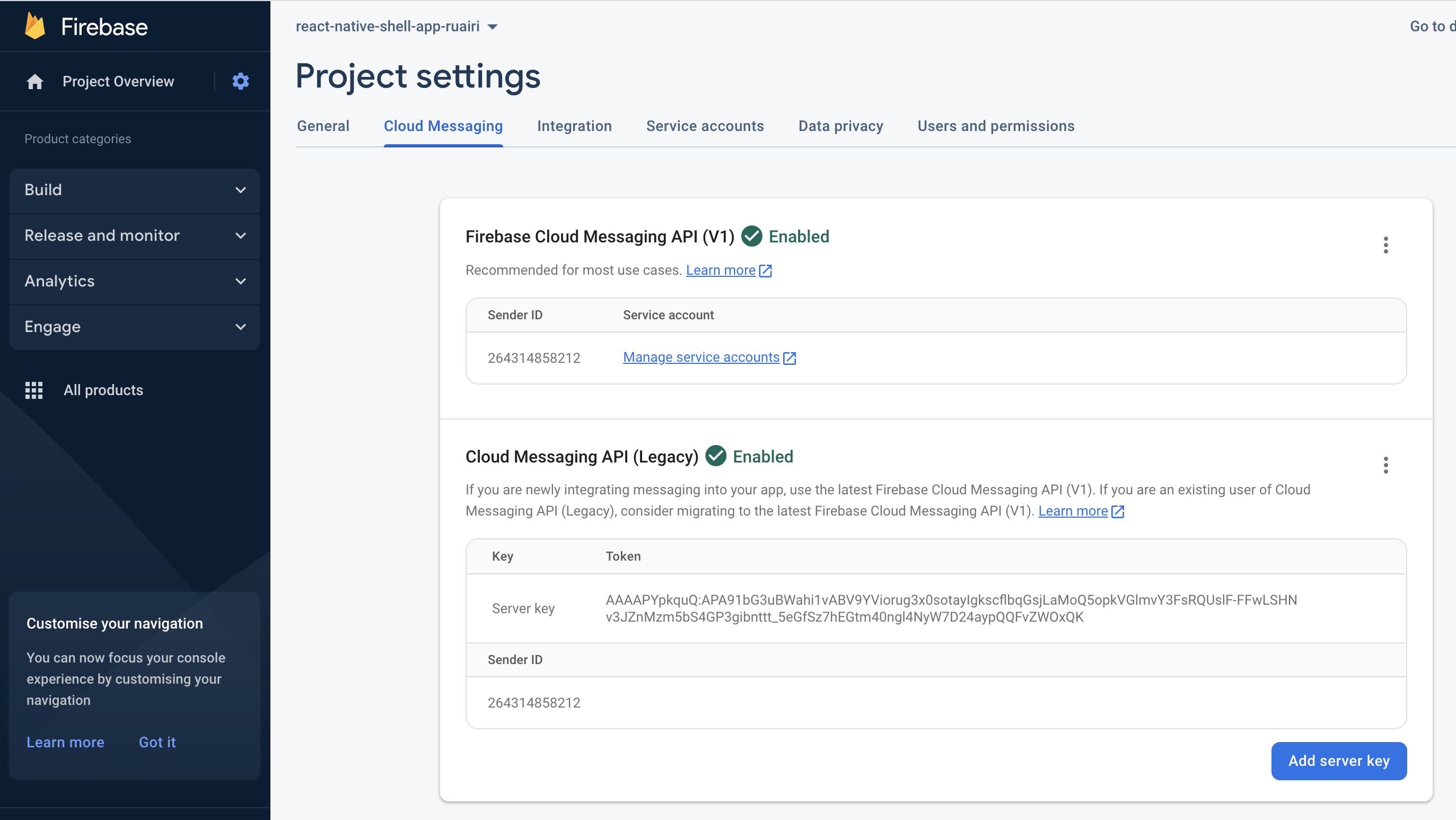The height and width of the screenshot is (820, 1456).
Task: Follow the Learn more link in the Legacy description
Action: (x=1073, y=511)
